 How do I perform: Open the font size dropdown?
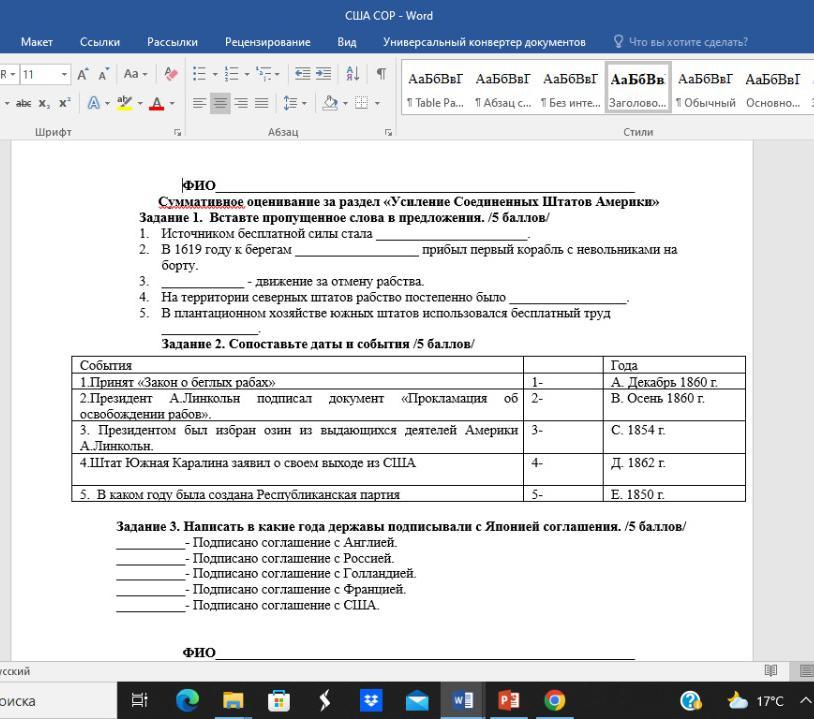click(x=64, y=75)
